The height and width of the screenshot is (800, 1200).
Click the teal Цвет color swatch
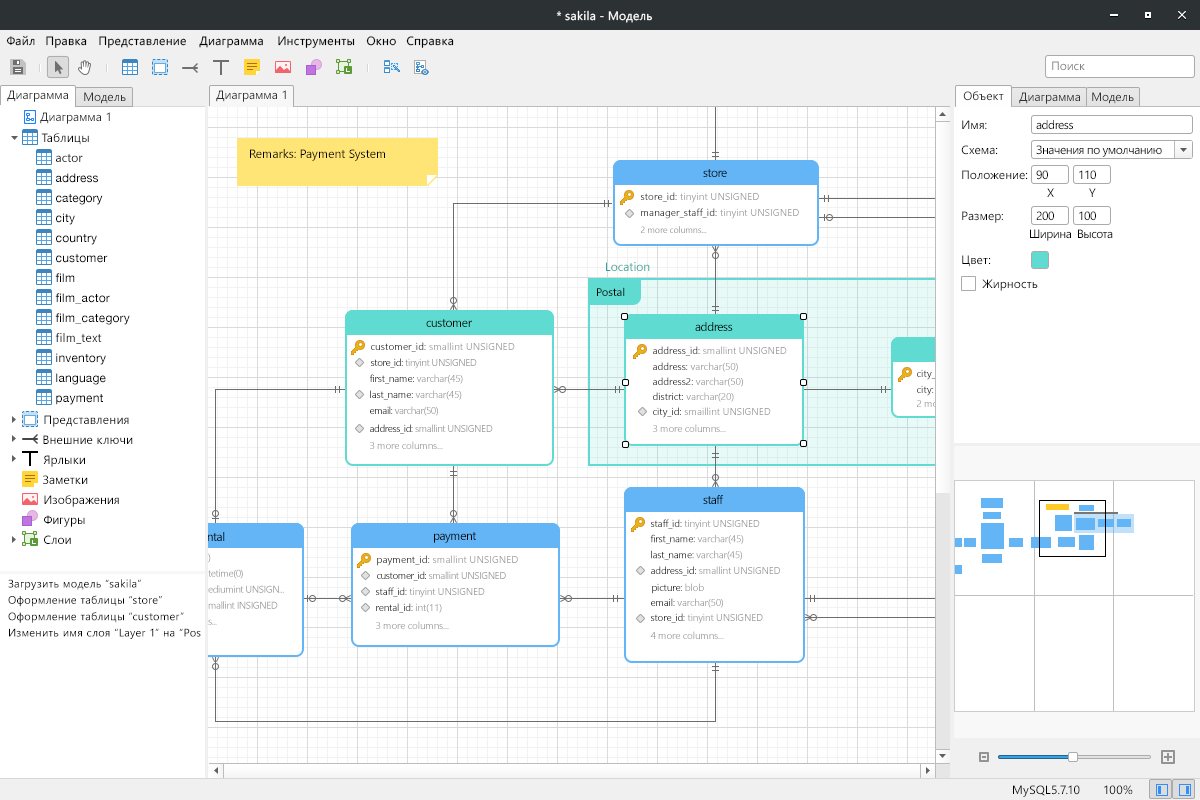pos(1040,260)
